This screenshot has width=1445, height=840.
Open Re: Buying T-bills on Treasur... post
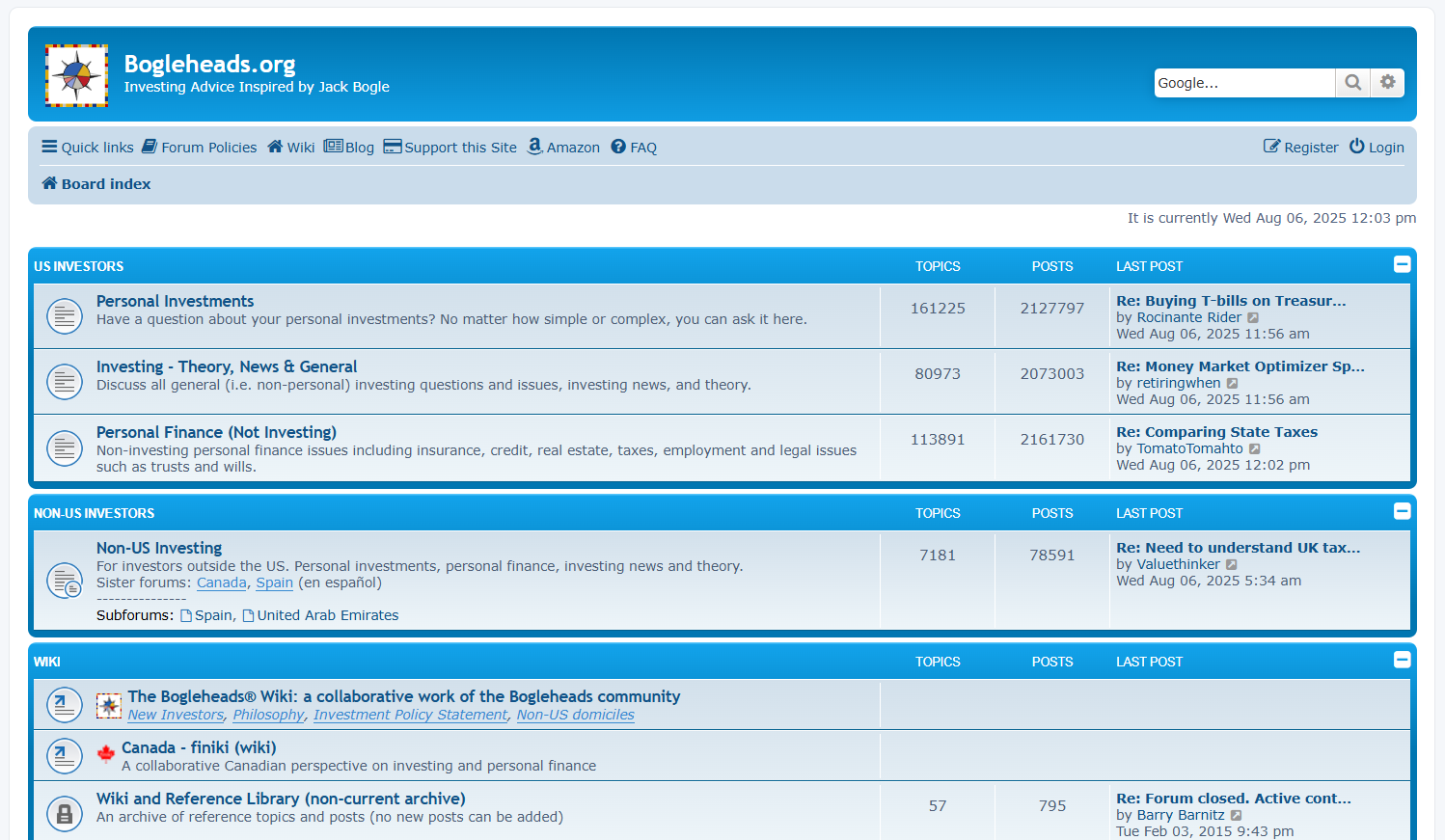[1231, 301]
